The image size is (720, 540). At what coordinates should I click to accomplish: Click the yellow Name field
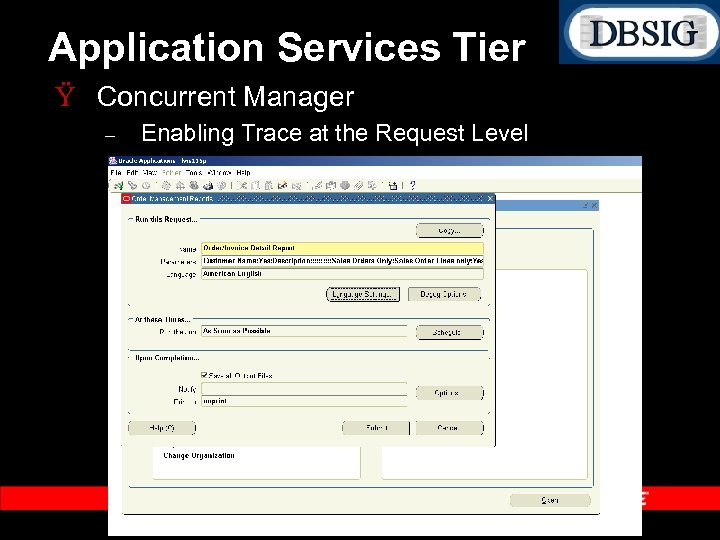click(342, 248)
